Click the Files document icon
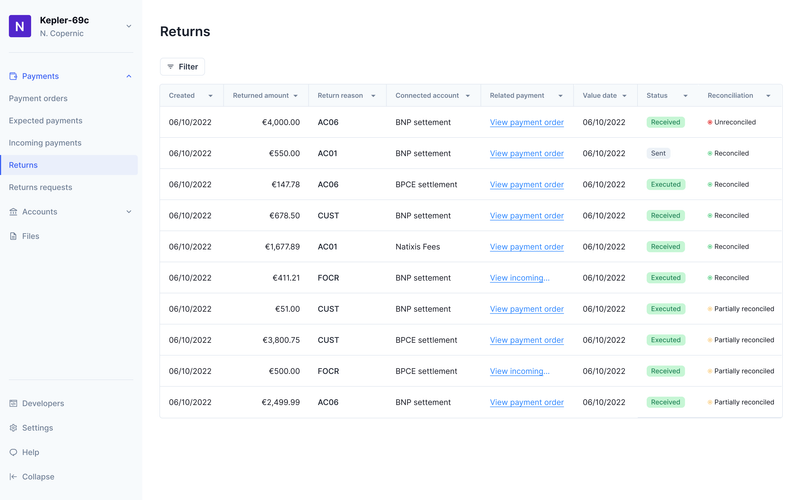Viewport: 800px width, 500px height. click(13, 236)
